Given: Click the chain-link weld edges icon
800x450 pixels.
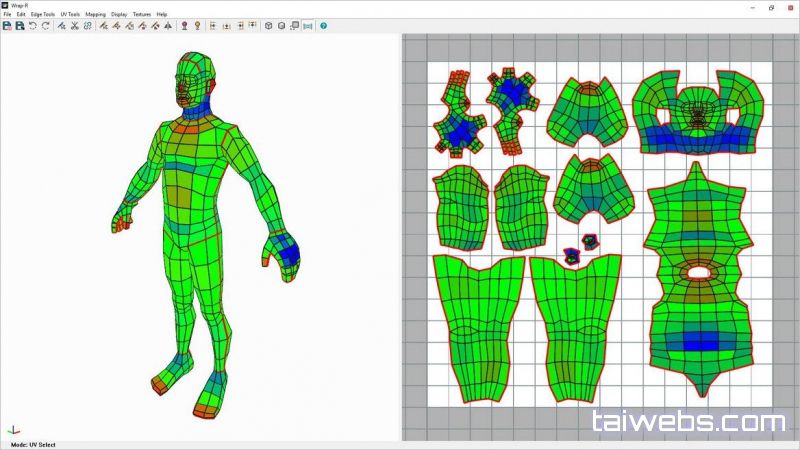Looking at the screenshot, I should (88, 25).
